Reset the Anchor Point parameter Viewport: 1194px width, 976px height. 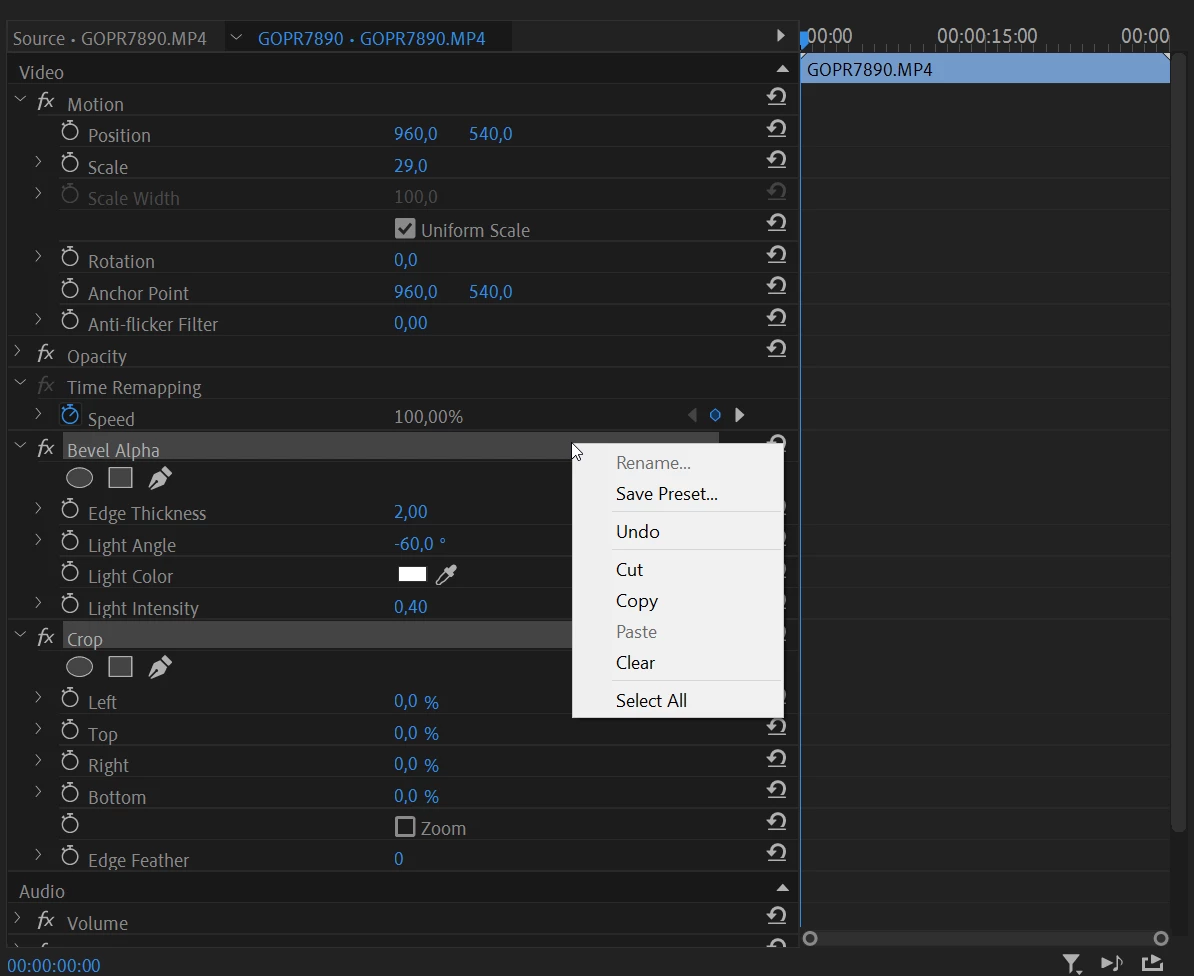tap(776, 286)
